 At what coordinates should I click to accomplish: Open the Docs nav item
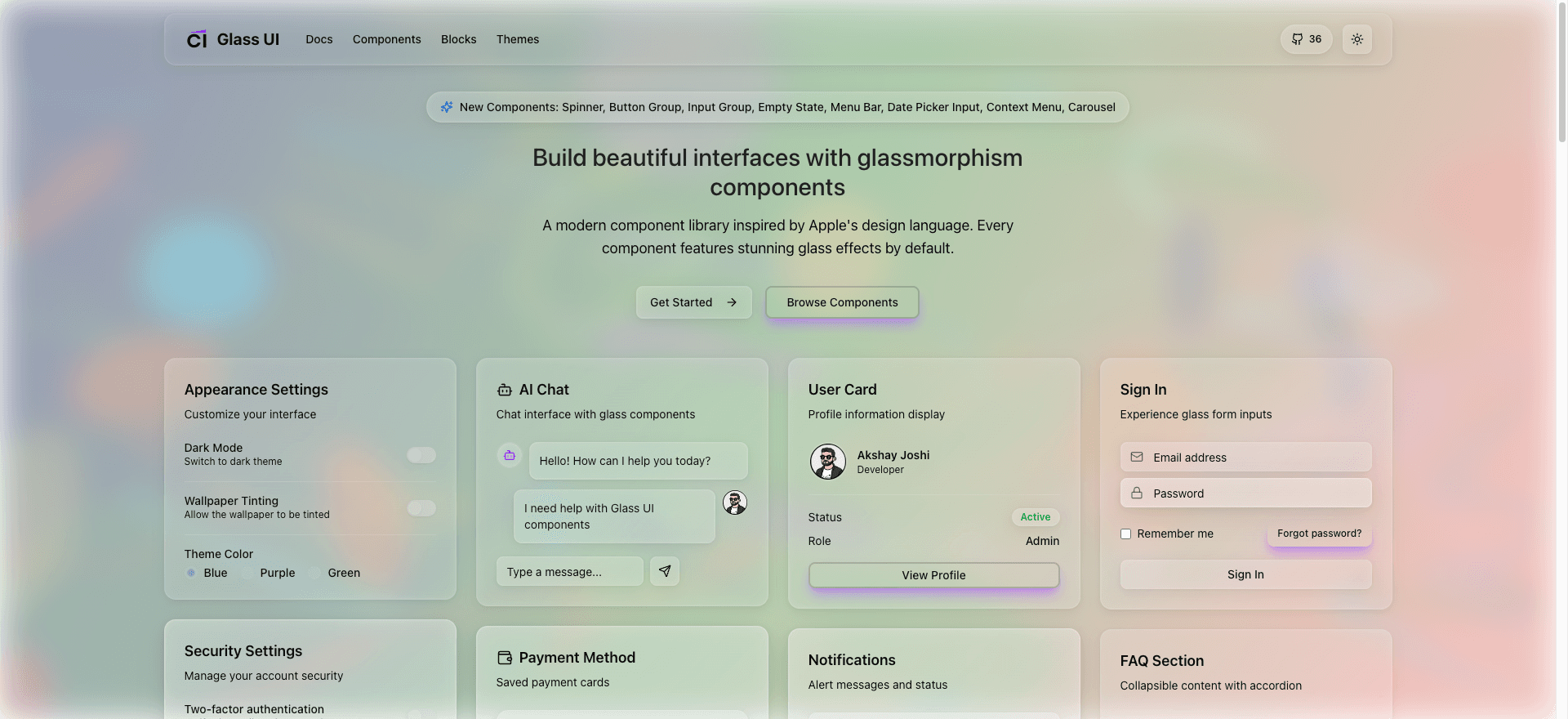319,39
